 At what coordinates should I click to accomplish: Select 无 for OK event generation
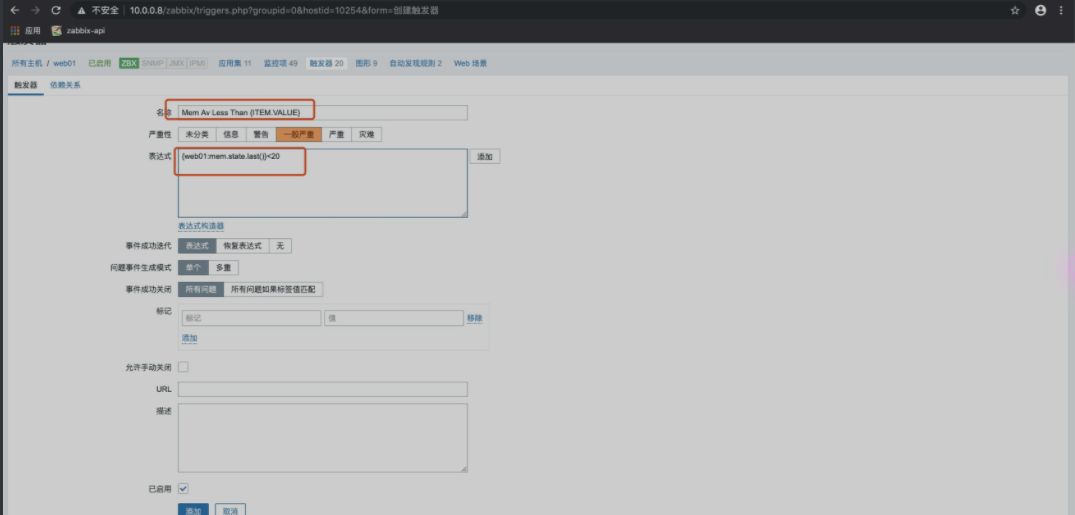click(x=280, y=246)
